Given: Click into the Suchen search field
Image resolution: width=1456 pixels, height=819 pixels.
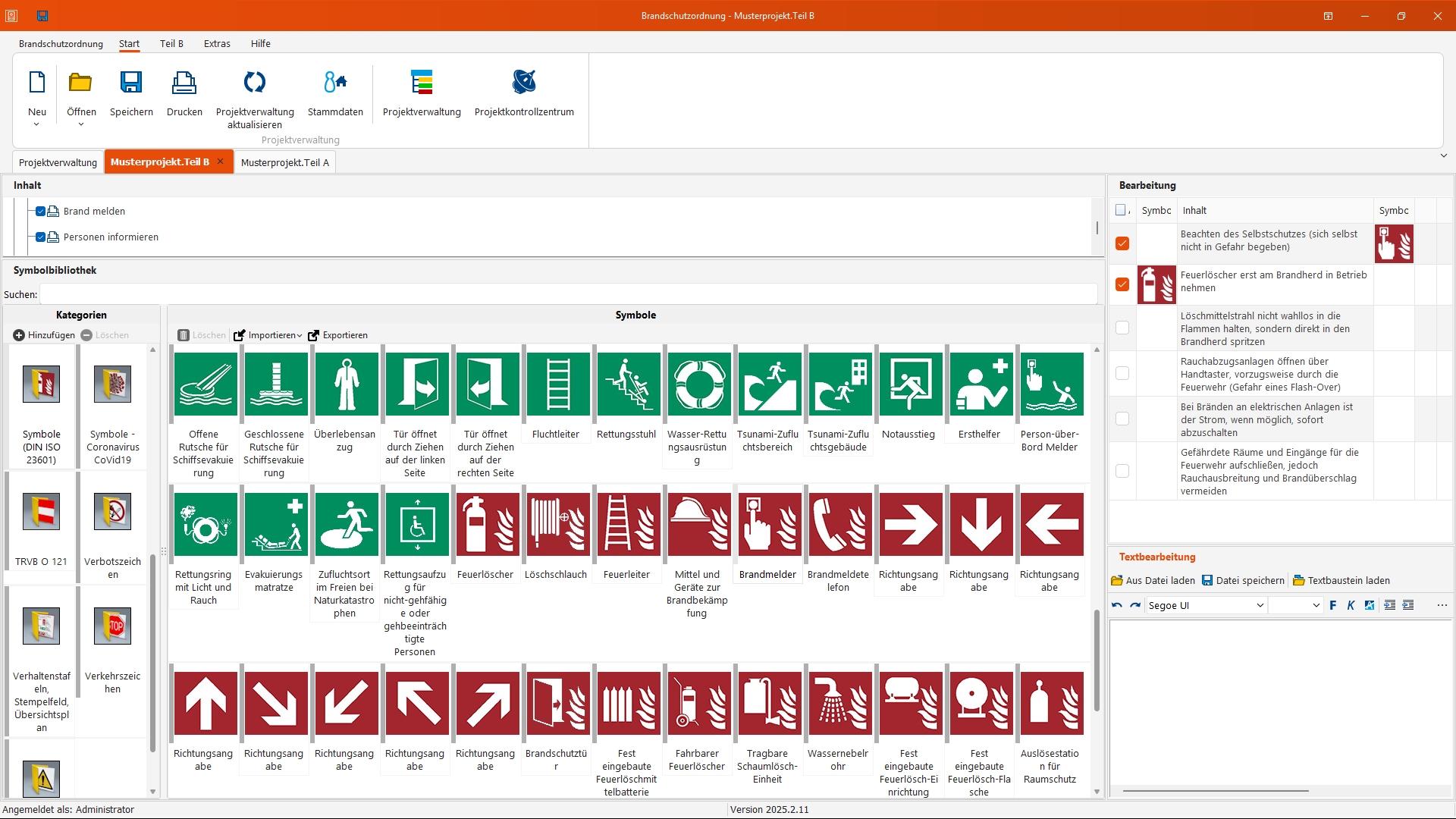Looking at the screenshot, I should coord(568,294).
